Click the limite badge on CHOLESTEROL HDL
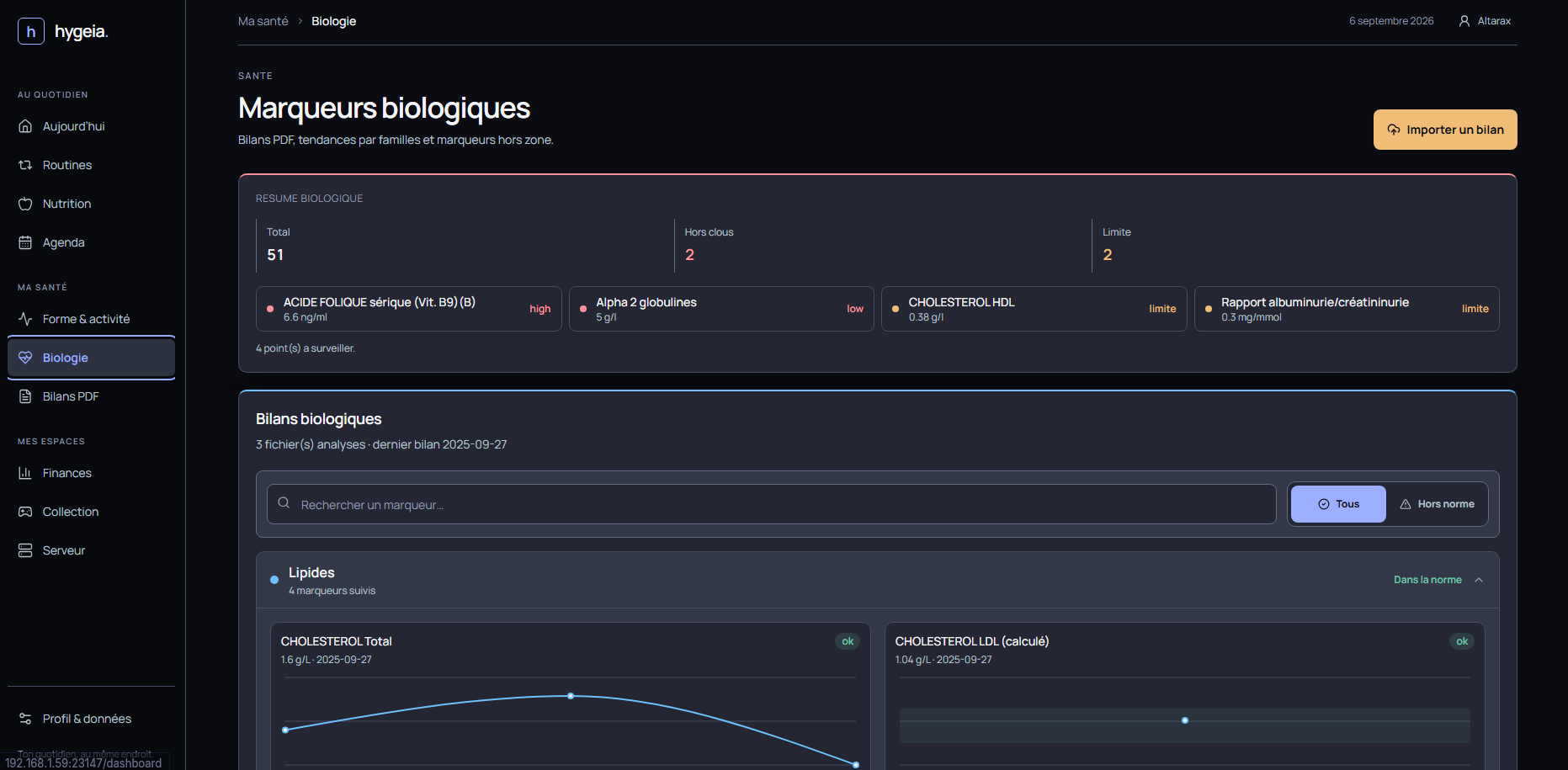Viewport: 1568px width, 770px height. 1162,309
